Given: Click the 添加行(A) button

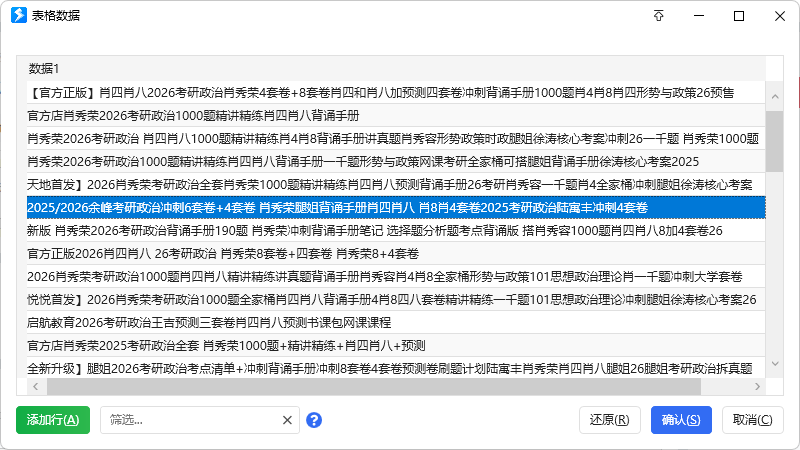Looking at the screenshot, I should tap(53, 420).
